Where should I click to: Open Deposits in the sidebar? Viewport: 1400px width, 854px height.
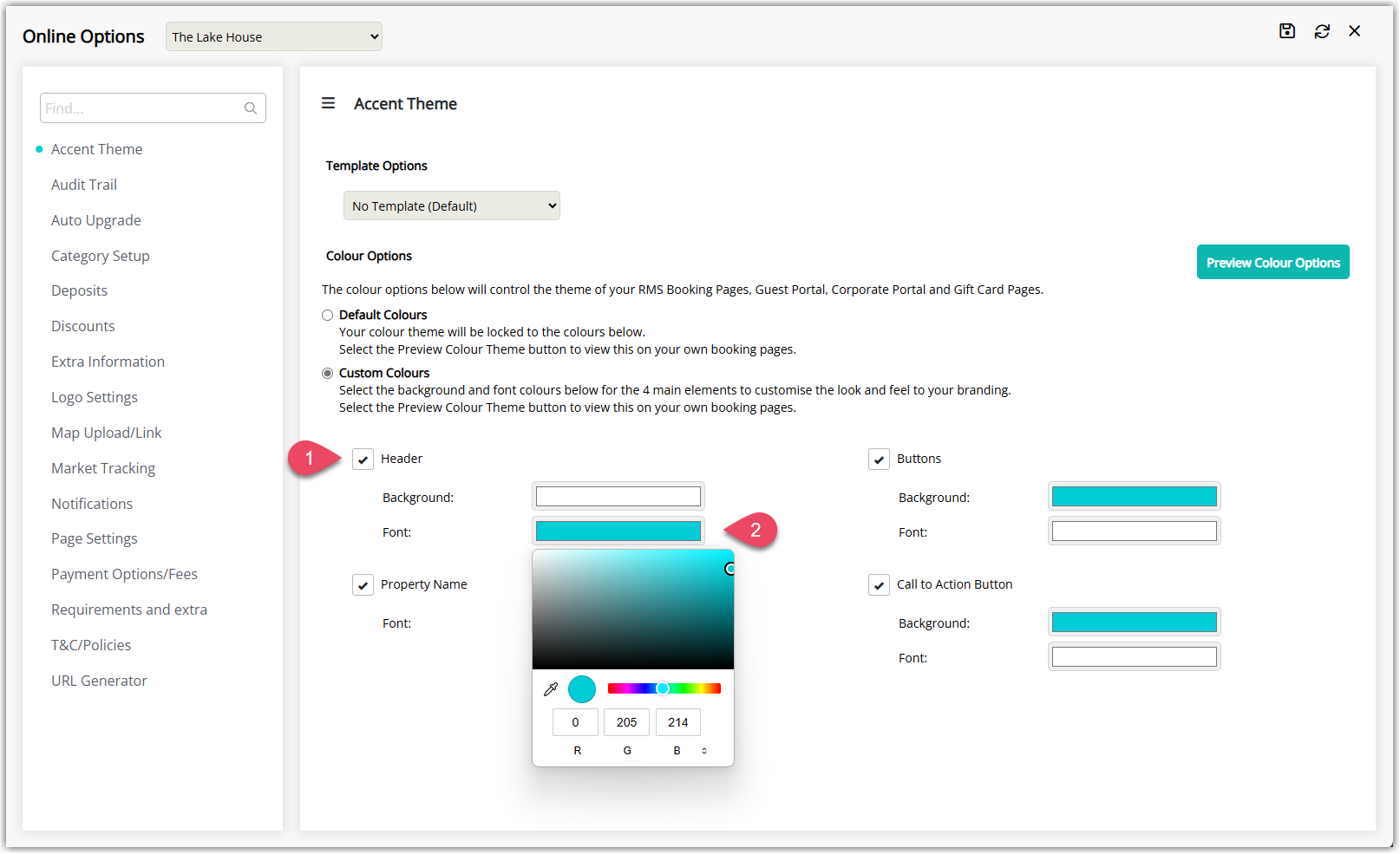80,290
